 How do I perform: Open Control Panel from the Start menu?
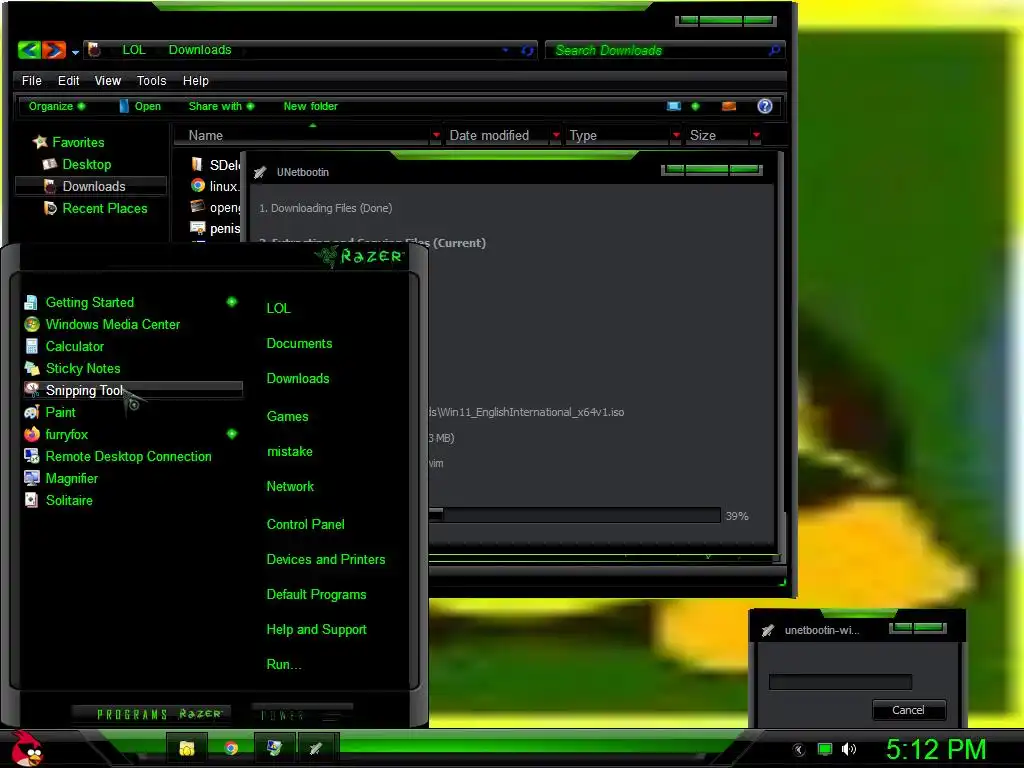pos(306,524)
